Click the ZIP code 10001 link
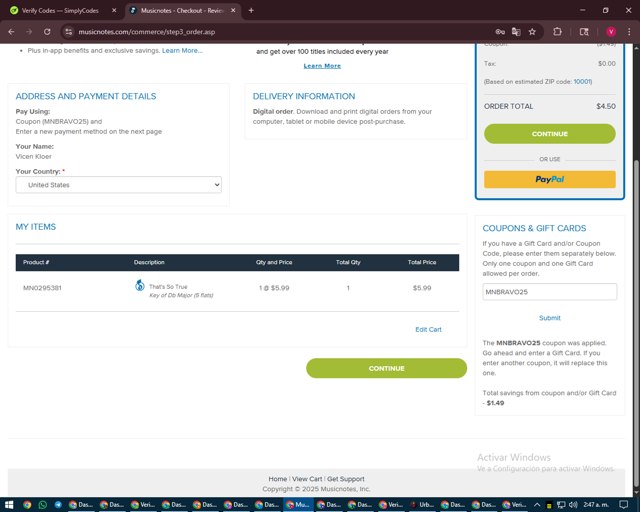Screen dimensions: 640x512 pos(582,82)
